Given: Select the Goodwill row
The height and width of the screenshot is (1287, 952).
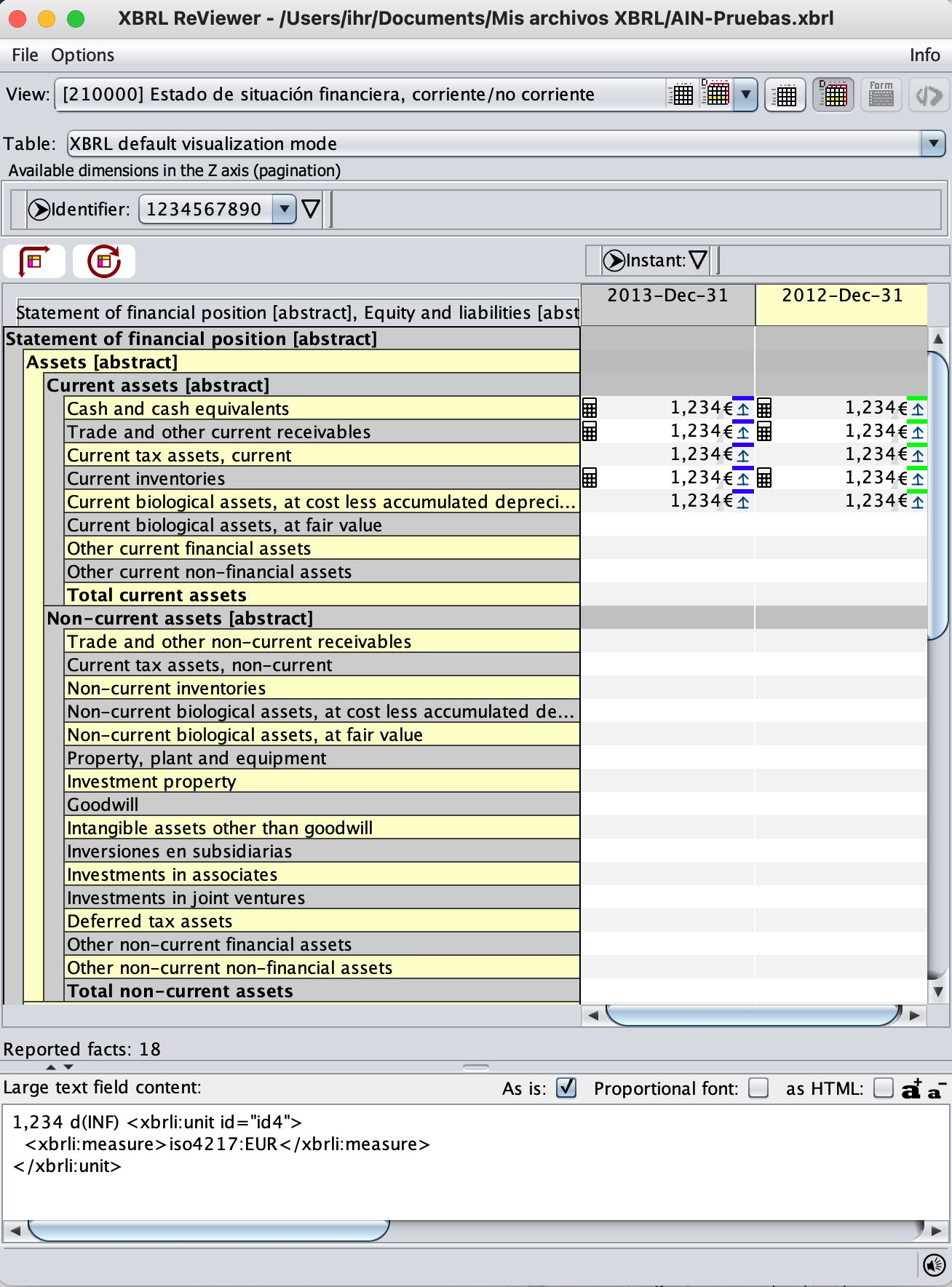Looking at the screenshot, I should 322,804.
